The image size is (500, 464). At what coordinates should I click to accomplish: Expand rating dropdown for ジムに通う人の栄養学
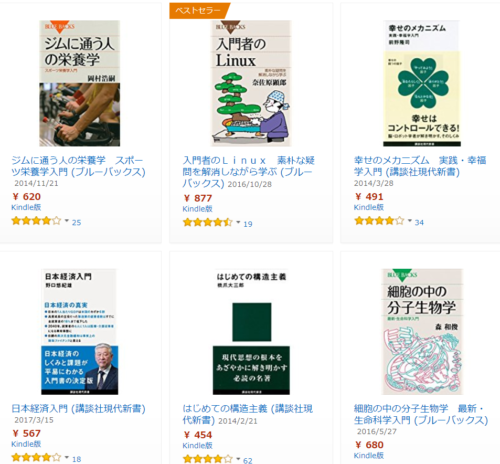click(67, 220)
